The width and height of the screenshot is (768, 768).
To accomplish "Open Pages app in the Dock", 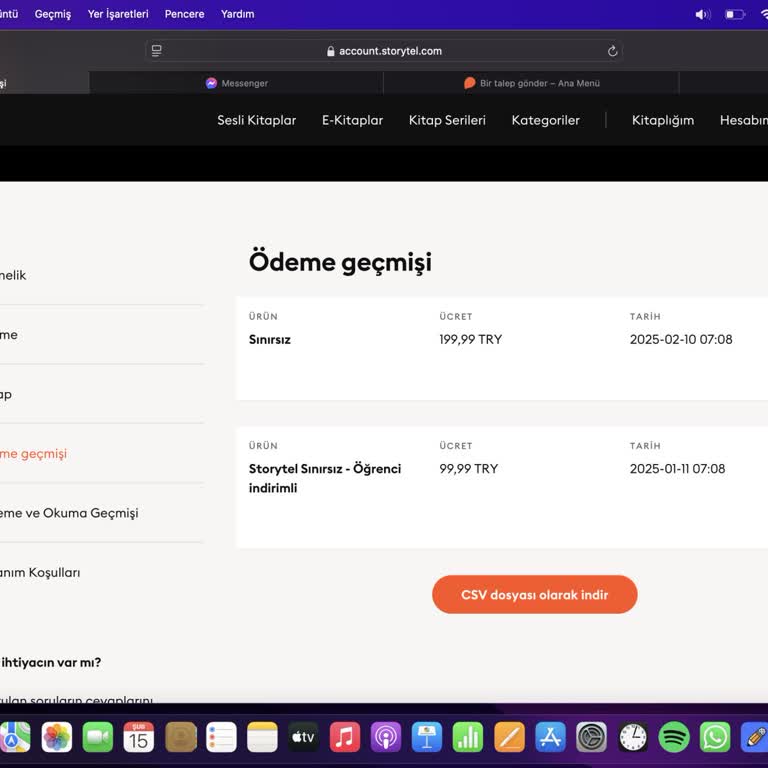I will (x=509, y=737).
